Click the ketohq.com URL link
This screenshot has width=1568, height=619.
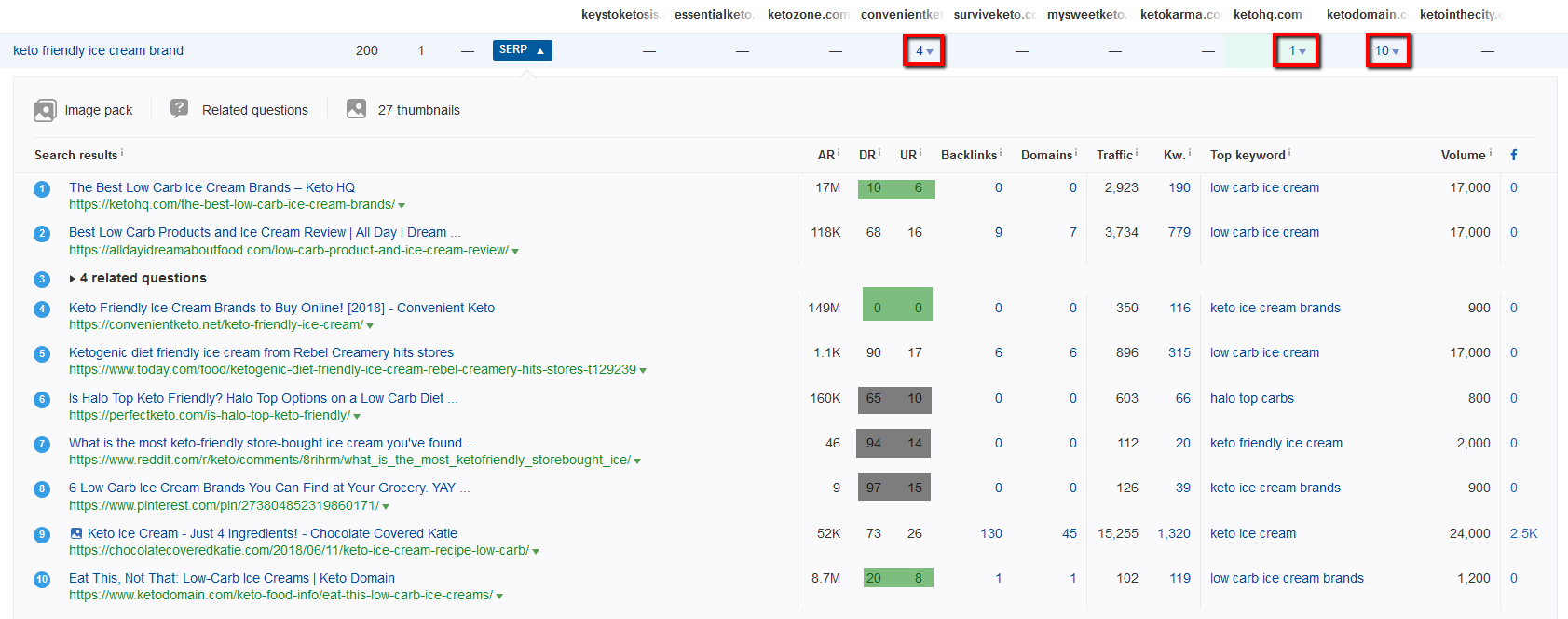click(x=232, y=204)
